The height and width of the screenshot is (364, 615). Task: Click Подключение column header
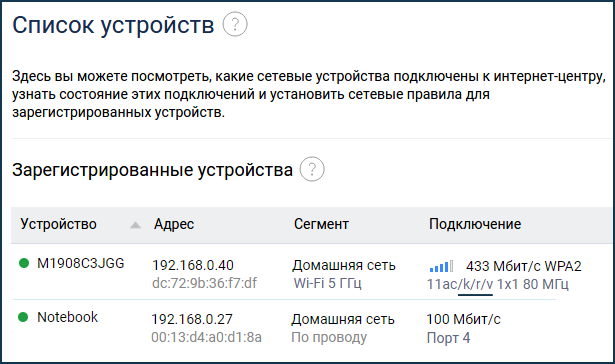tap(475, 224)
